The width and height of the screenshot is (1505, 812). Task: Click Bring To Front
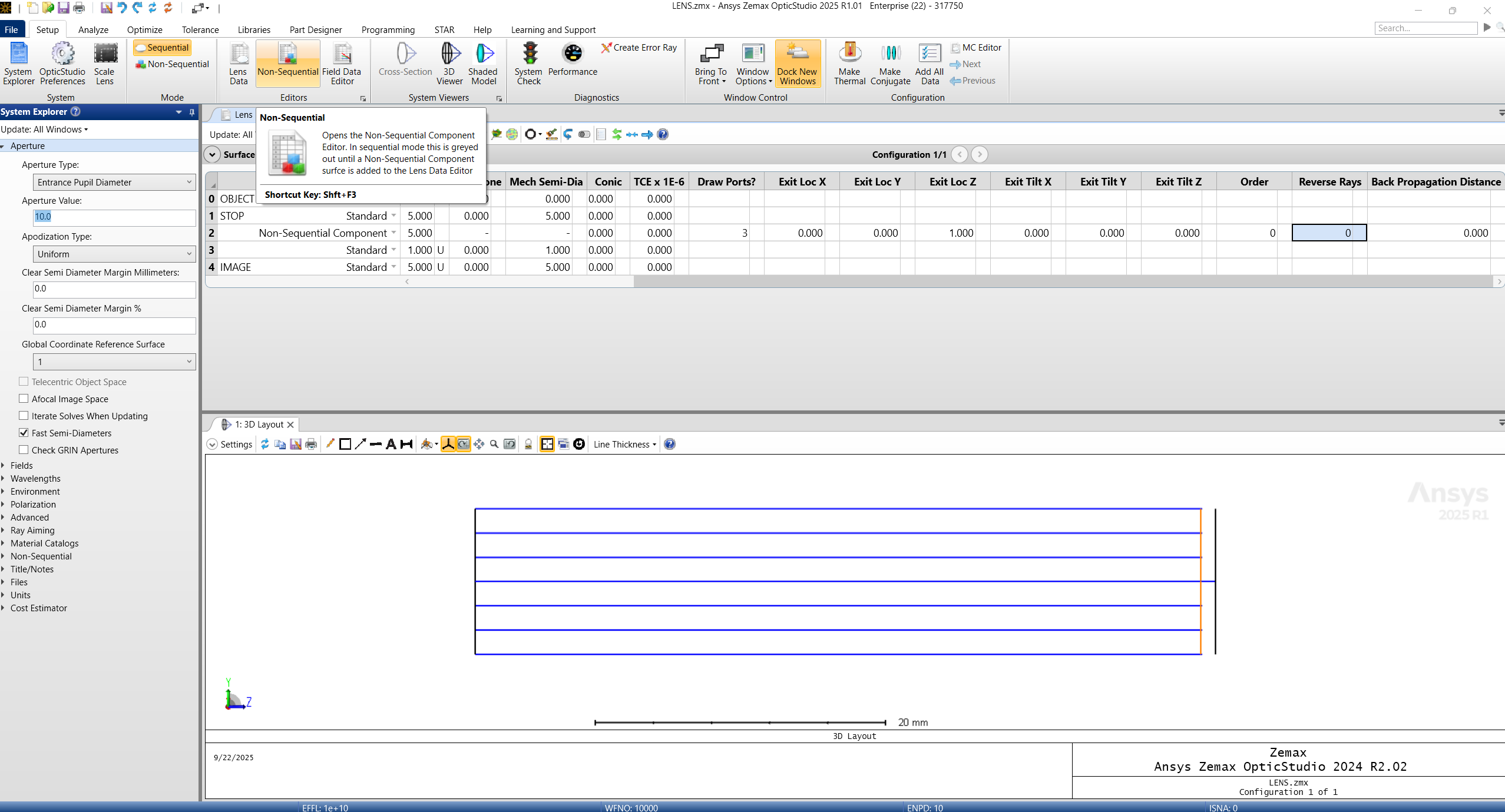pos(711,64)
